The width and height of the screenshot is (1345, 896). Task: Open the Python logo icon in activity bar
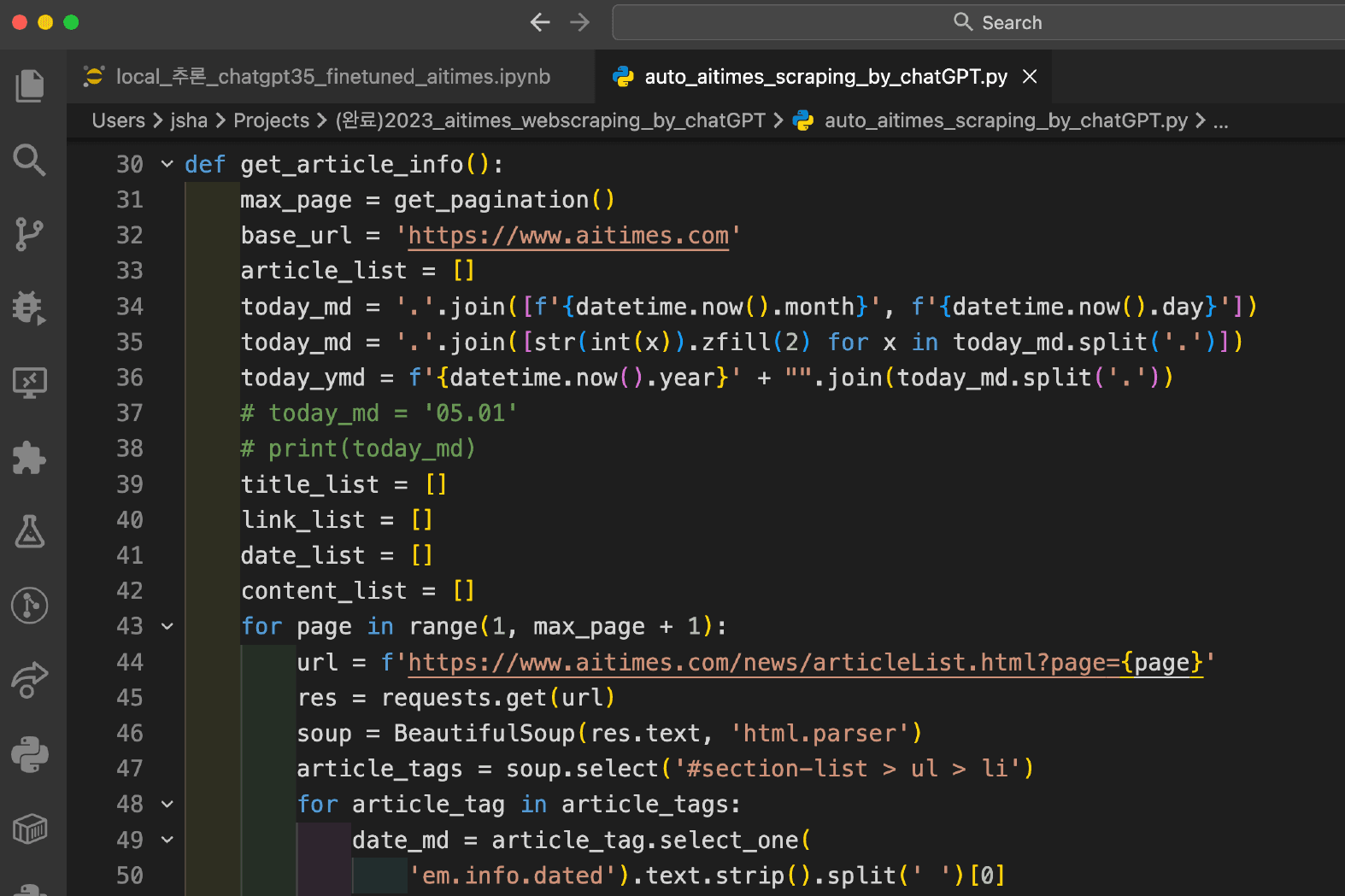coord(30,755)
